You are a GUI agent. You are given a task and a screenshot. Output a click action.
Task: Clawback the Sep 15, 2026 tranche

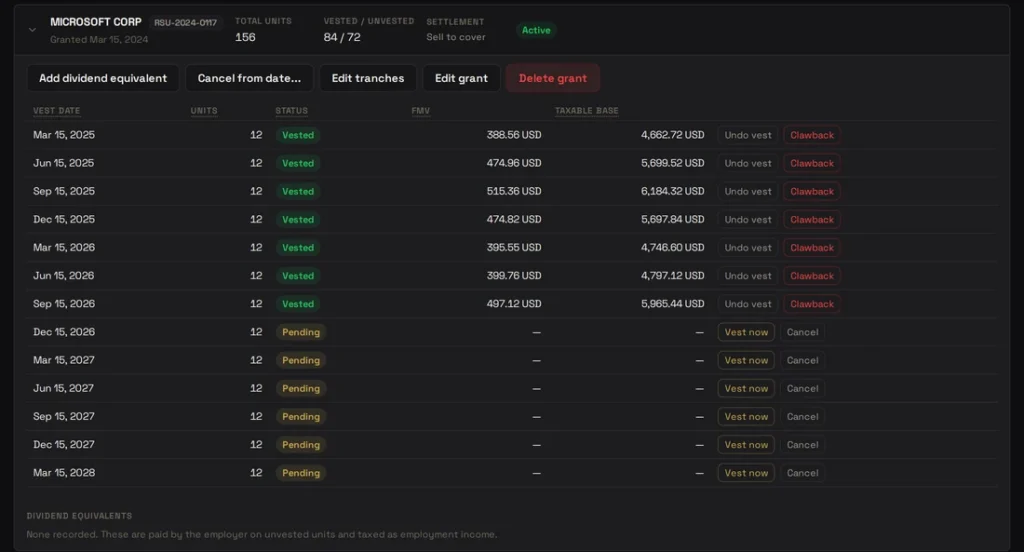[812, 304]
